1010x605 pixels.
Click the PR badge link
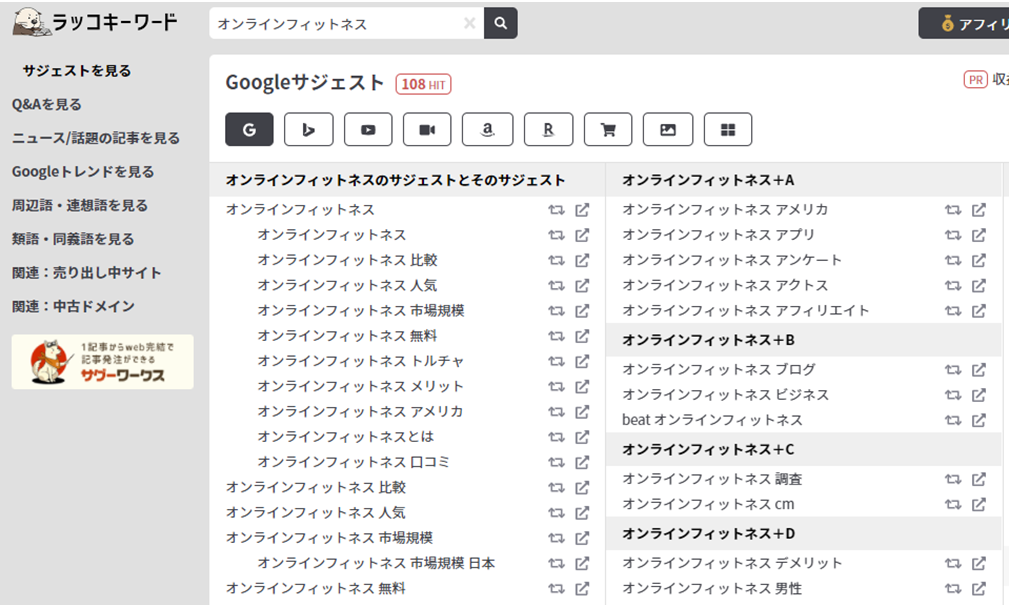(x=975, y=79)
